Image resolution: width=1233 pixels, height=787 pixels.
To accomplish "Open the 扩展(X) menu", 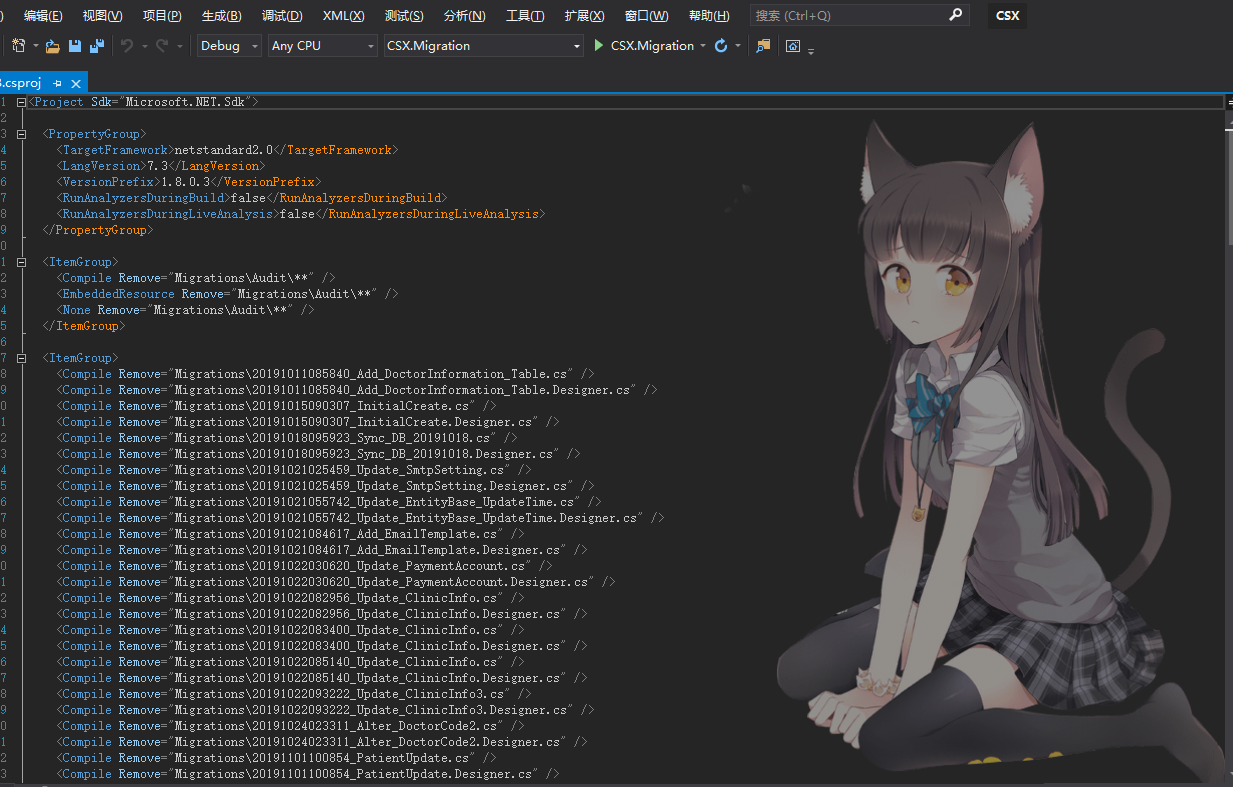I will [584, 16].
